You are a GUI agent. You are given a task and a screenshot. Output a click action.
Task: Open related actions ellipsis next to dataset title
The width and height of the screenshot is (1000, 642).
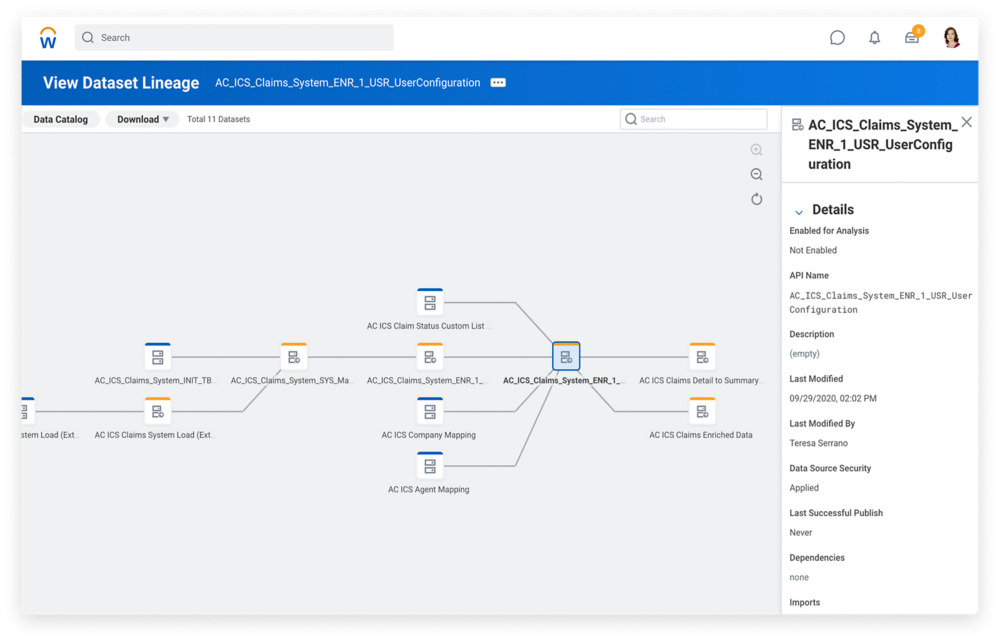[x=498, y=83]
